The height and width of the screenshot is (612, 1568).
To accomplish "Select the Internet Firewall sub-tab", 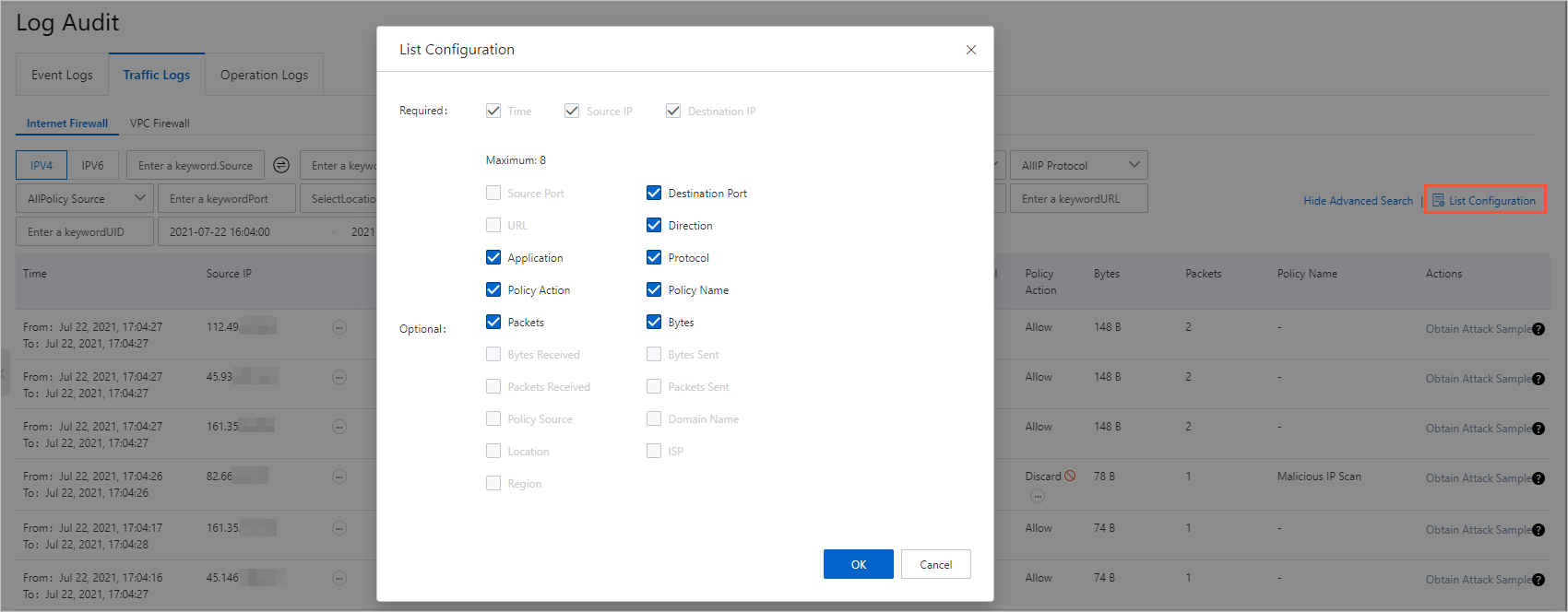I will tap(67, 123).
